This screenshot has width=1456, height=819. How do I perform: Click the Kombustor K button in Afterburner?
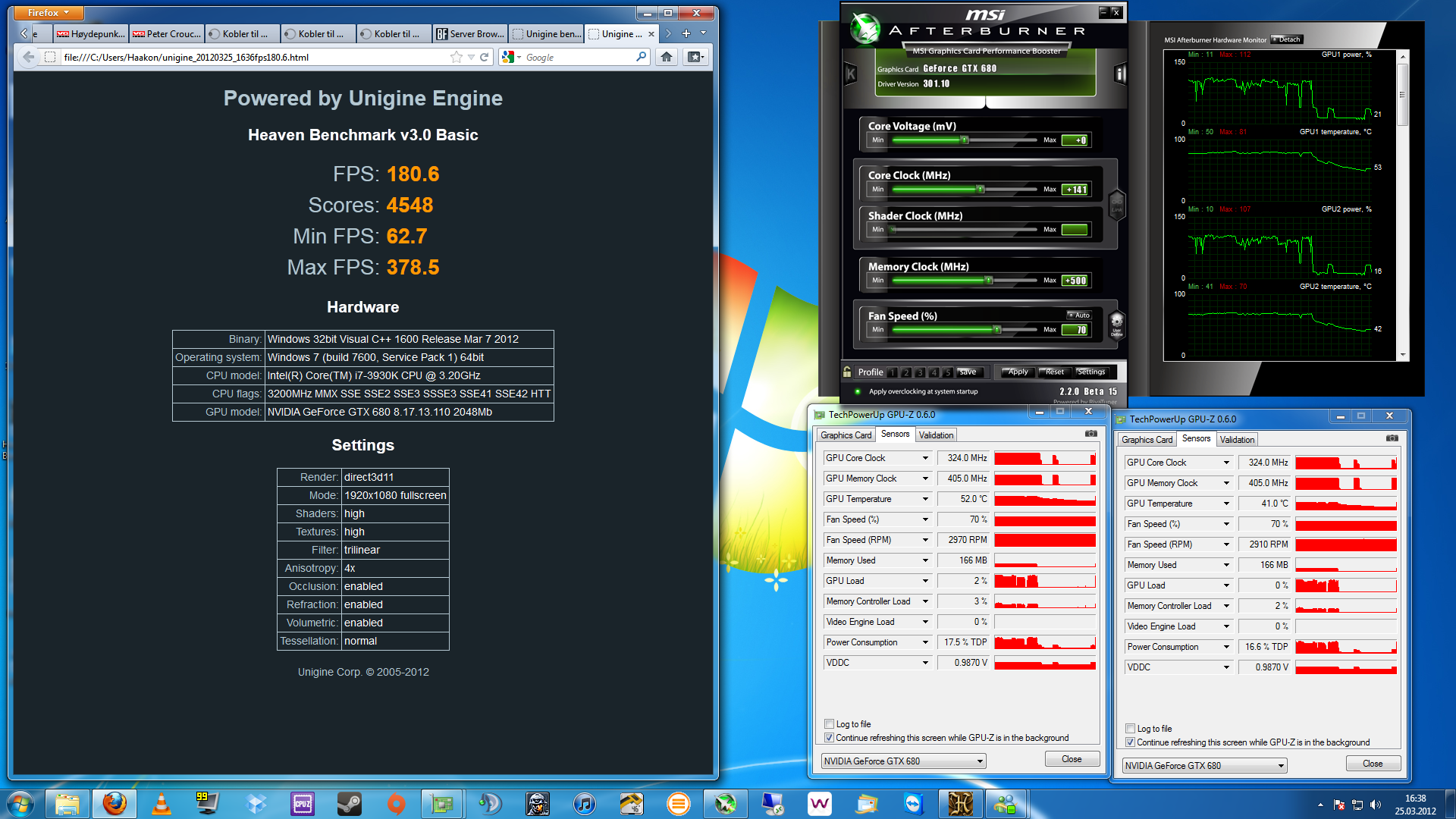851,74
